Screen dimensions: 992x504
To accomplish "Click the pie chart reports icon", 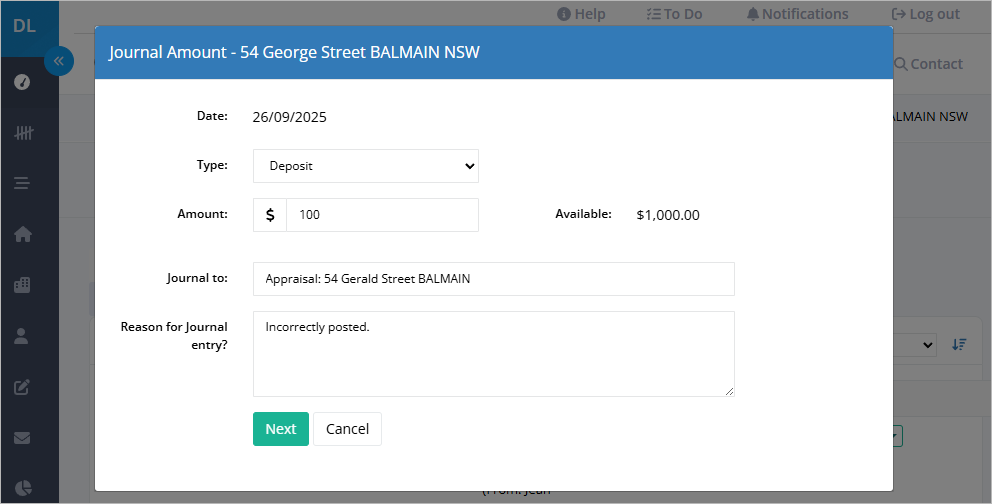I will click(x=23, y=488).
